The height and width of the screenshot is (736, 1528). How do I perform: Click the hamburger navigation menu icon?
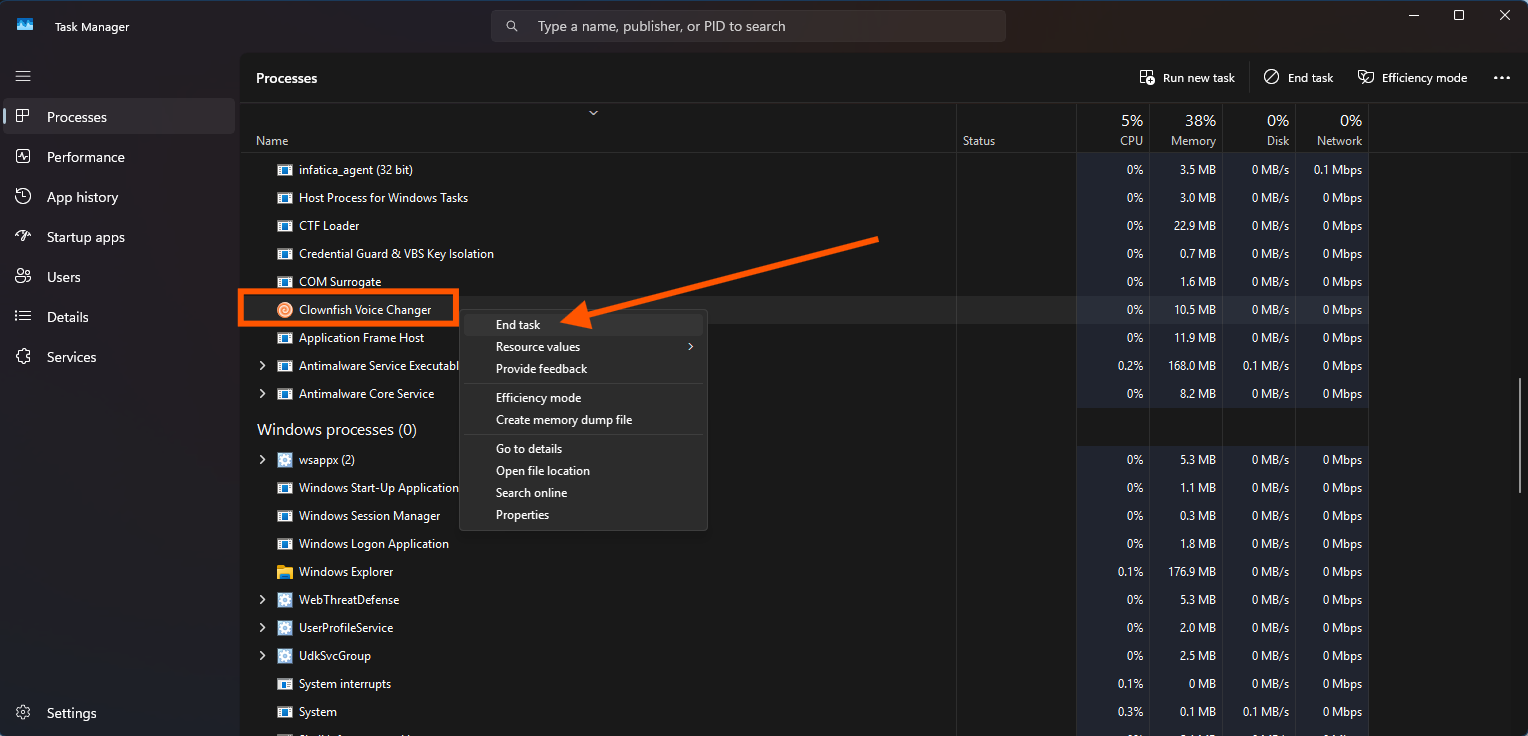point(23,76)
